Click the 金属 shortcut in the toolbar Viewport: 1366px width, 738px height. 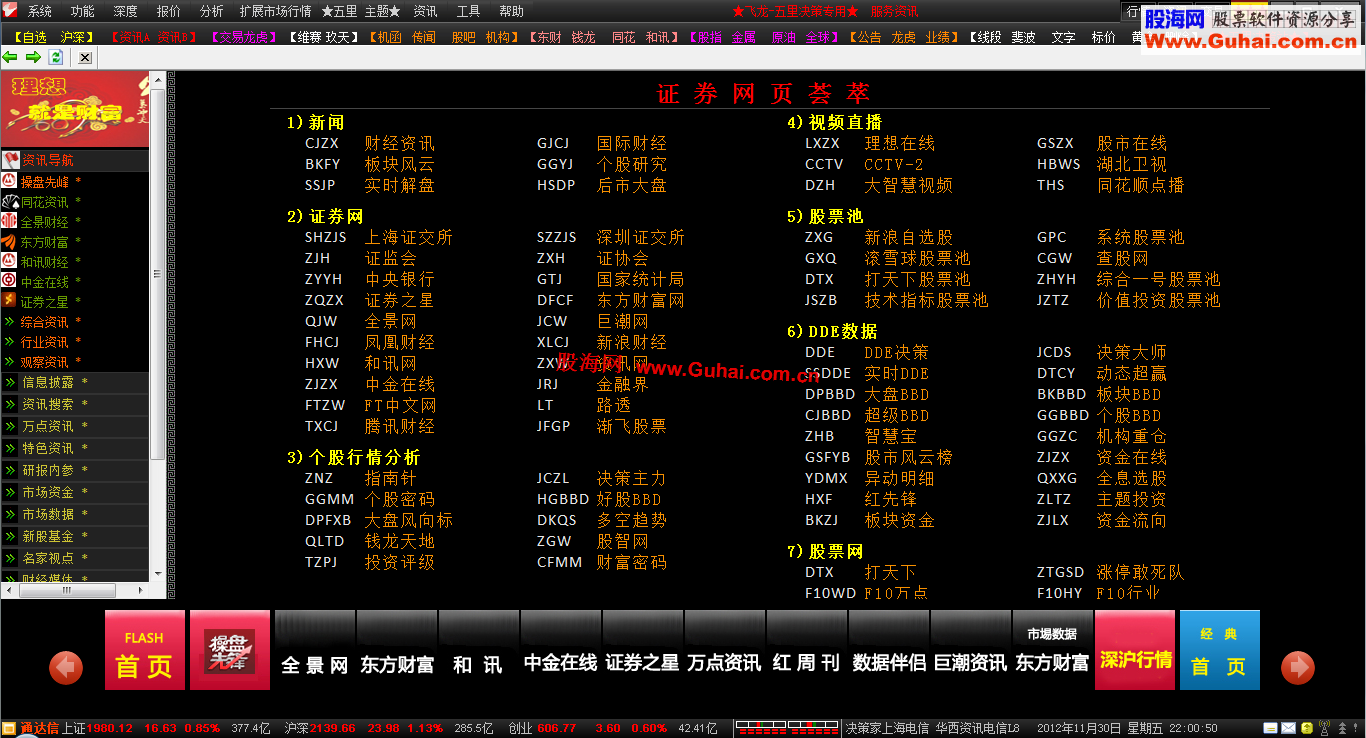744,37
